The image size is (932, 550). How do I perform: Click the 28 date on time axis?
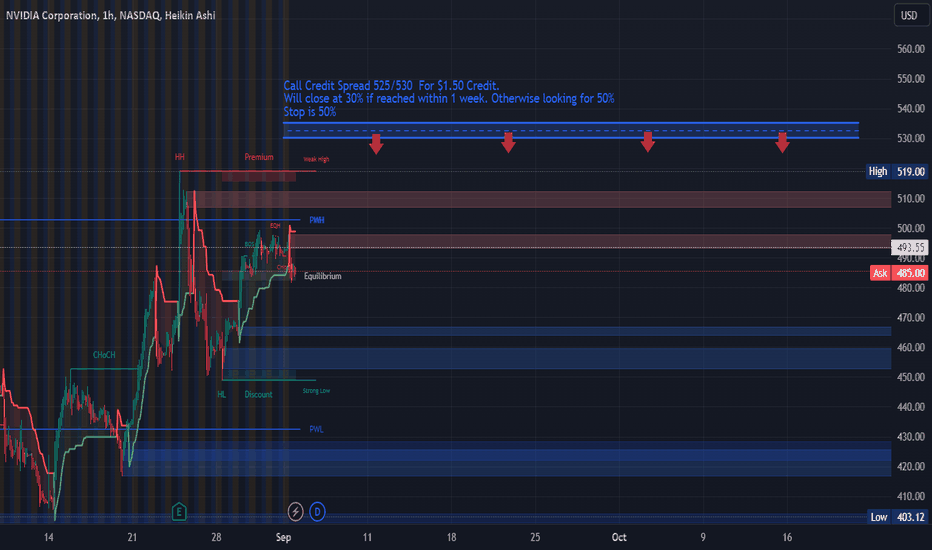pos(216,537)
